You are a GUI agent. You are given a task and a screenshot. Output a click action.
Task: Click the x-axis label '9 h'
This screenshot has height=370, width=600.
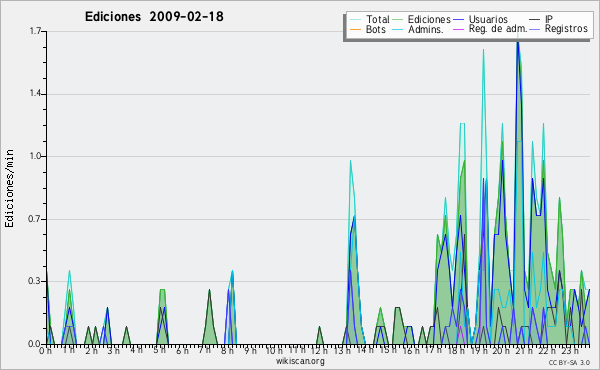[250, 351]
